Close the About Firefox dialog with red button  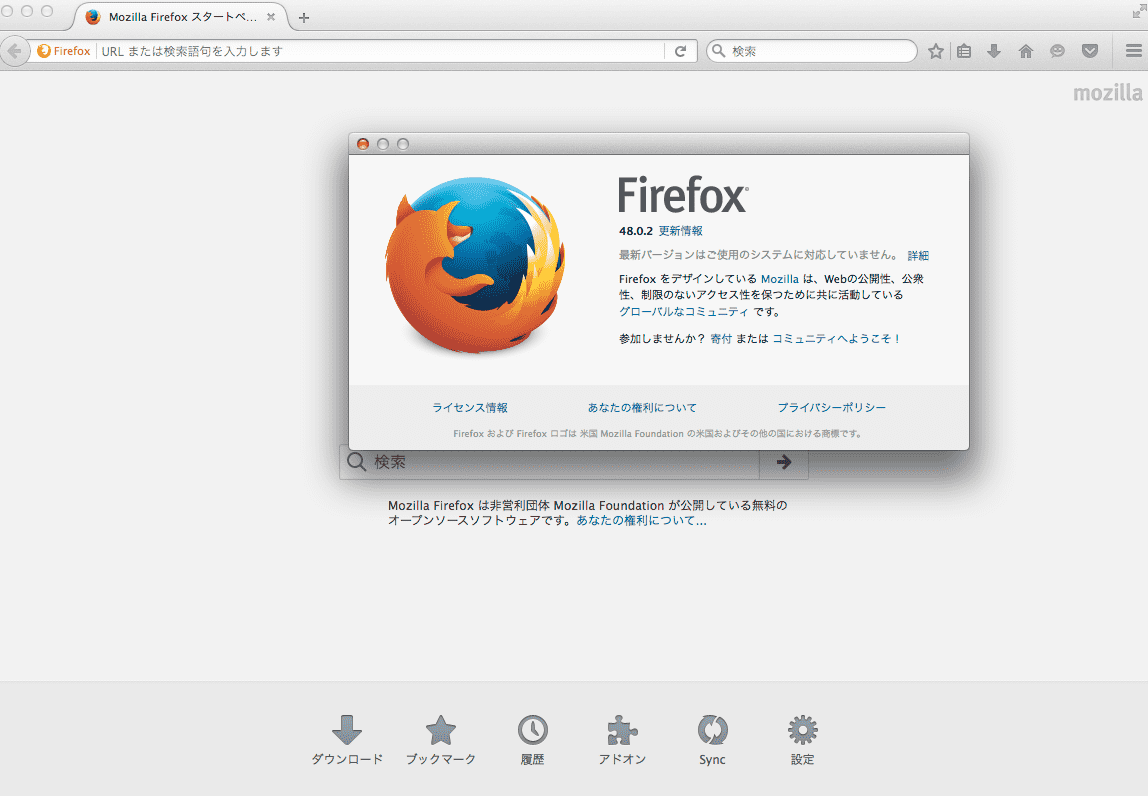point(362,144)
